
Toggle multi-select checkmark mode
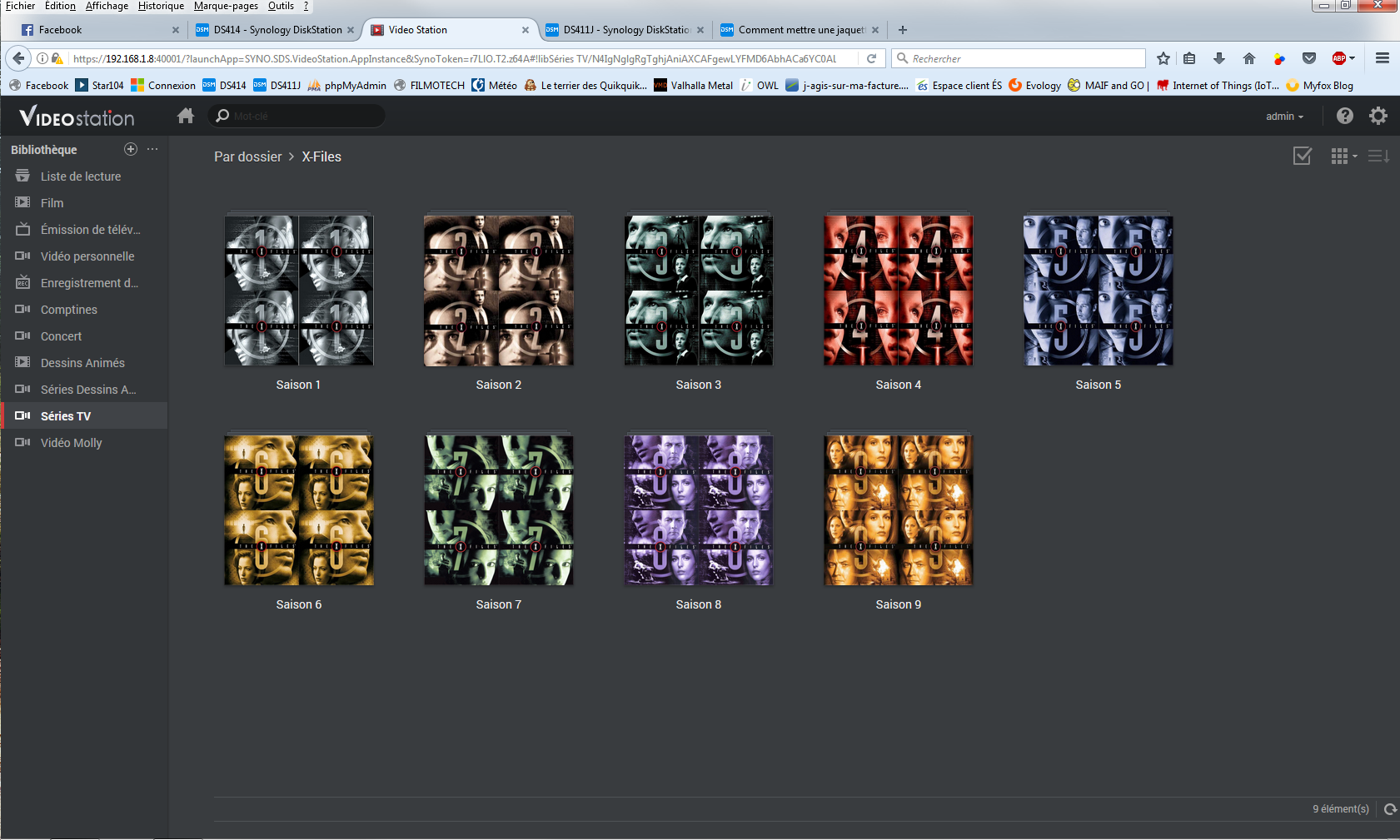click(1303, 156)
